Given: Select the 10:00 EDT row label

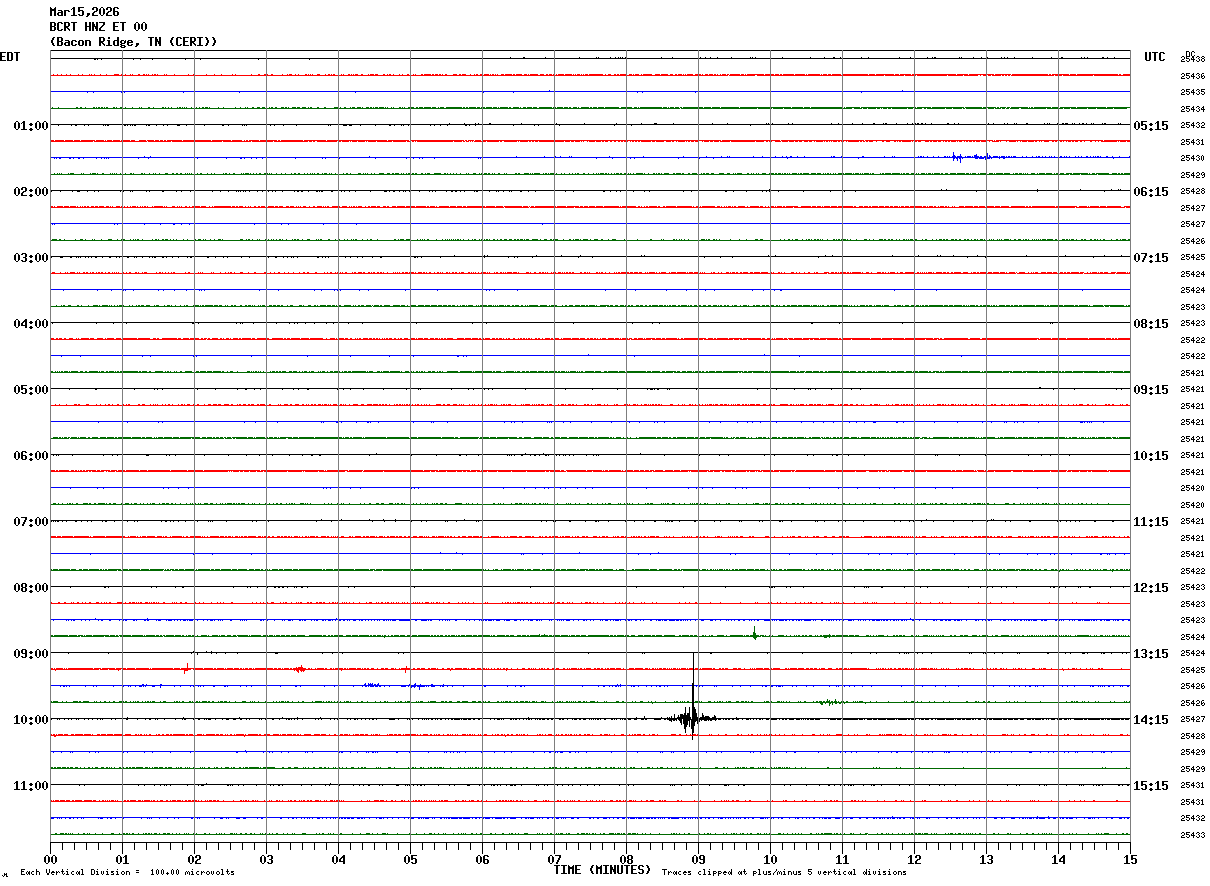Looking at the screenshot, I should coord(30,719).
